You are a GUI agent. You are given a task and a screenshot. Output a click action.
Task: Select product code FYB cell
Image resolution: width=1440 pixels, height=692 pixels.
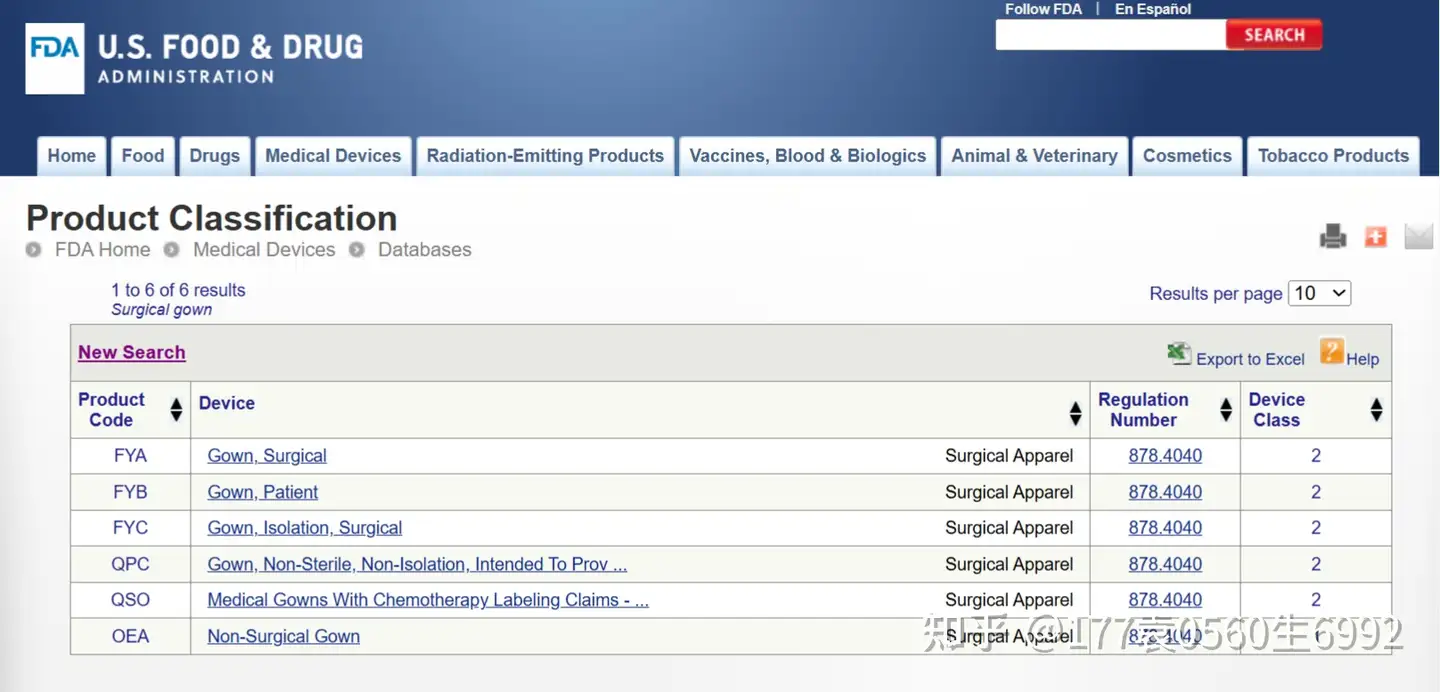click(130, 492)
